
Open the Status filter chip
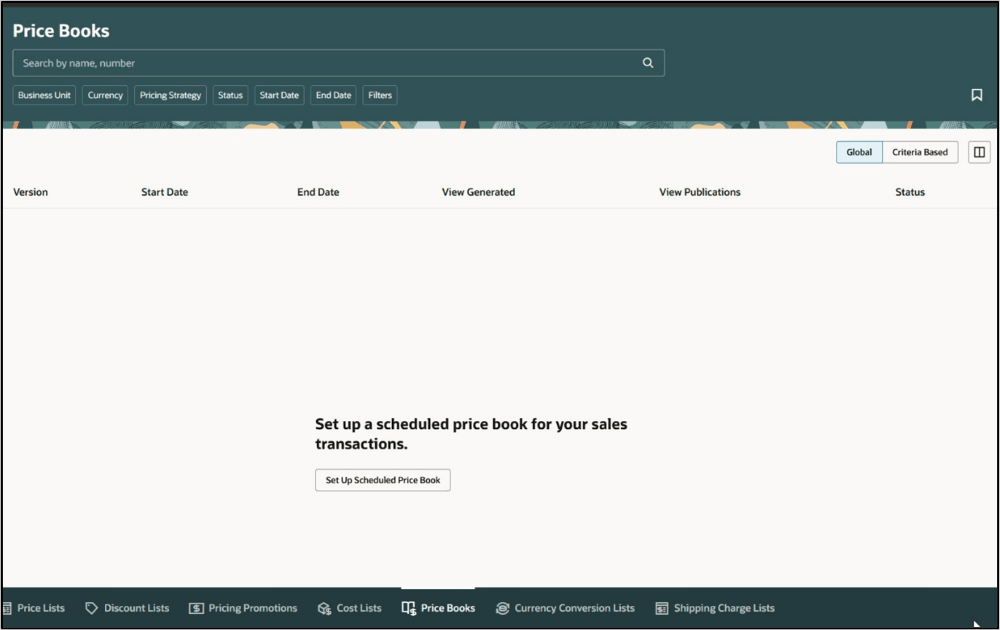pyautogui.click(x=230, y=95)
